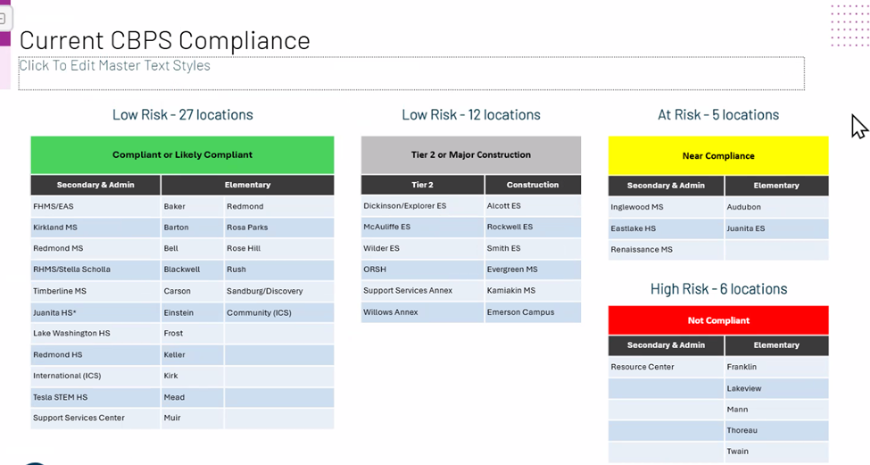Click the red Not Compliant header
This screenshot has width=870, height=465.
click(x=718, y=321)
